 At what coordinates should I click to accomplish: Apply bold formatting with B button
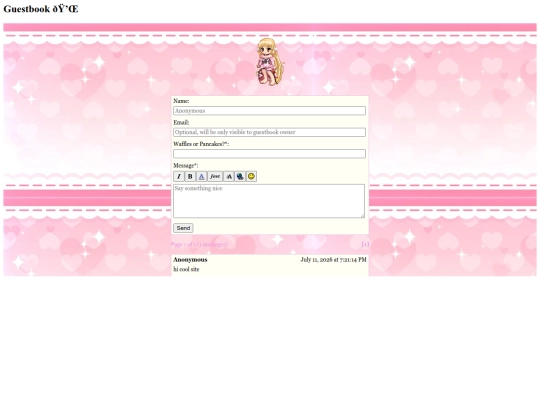click(x=190, y=176)
